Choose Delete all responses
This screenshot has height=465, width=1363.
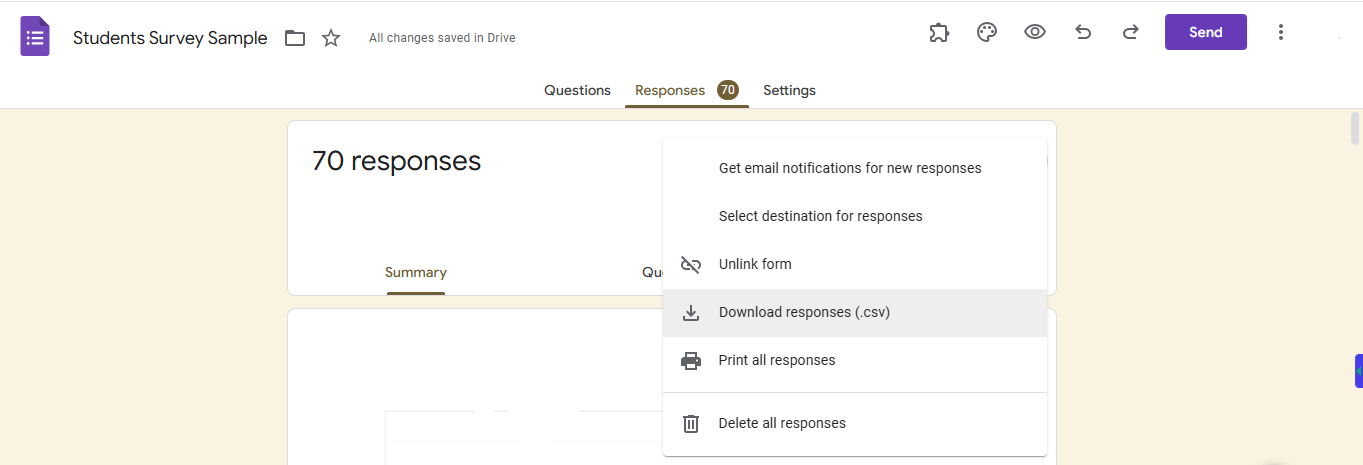782,423
